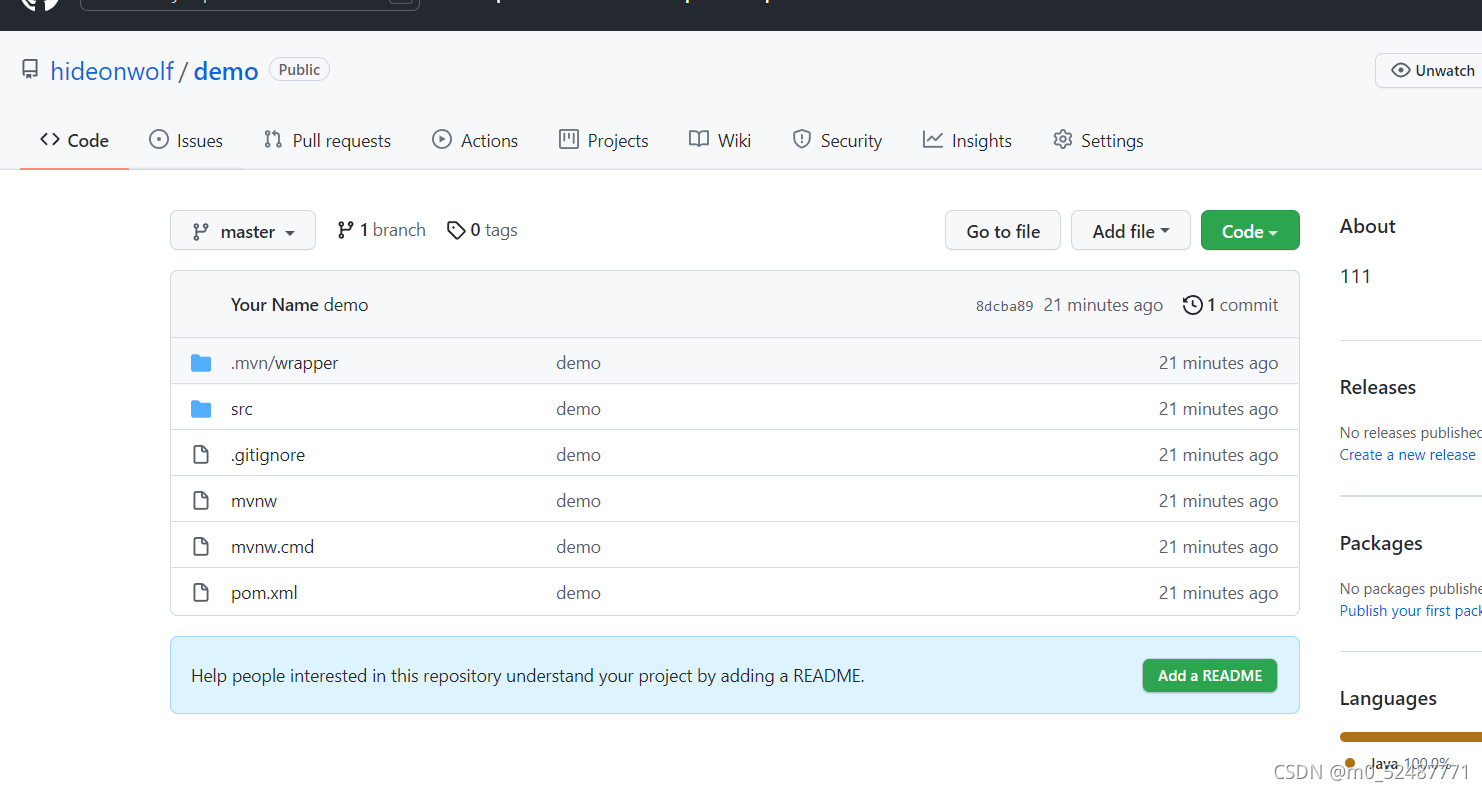View the 1 branch link
The width and height of the screenshot is (1482, 792).
381,230
